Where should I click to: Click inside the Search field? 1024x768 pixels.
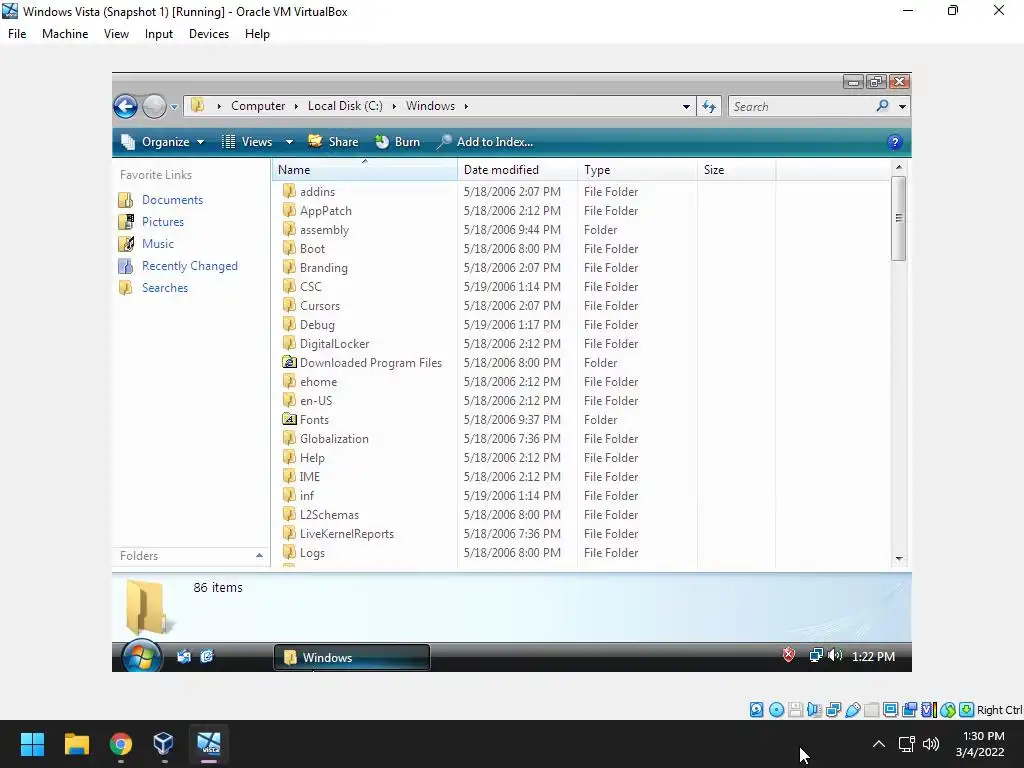[x=803, y=106]
